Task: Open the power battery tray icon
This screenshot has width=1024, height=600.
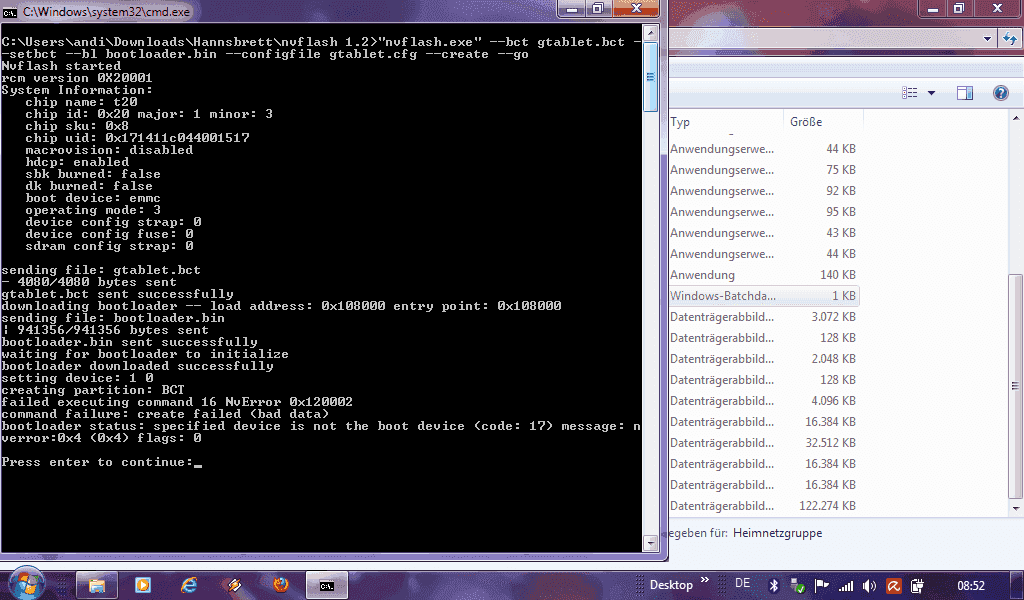Action: tap(917, 586)
